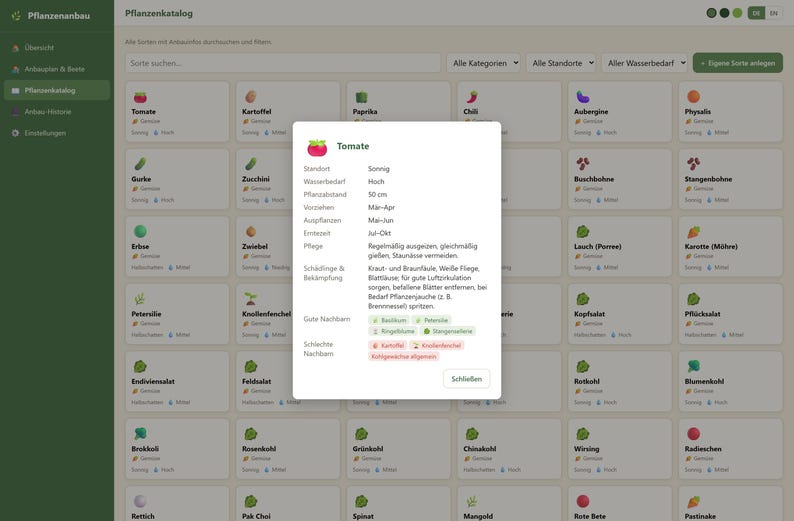Open the Mangold plant card

[509, 504]
